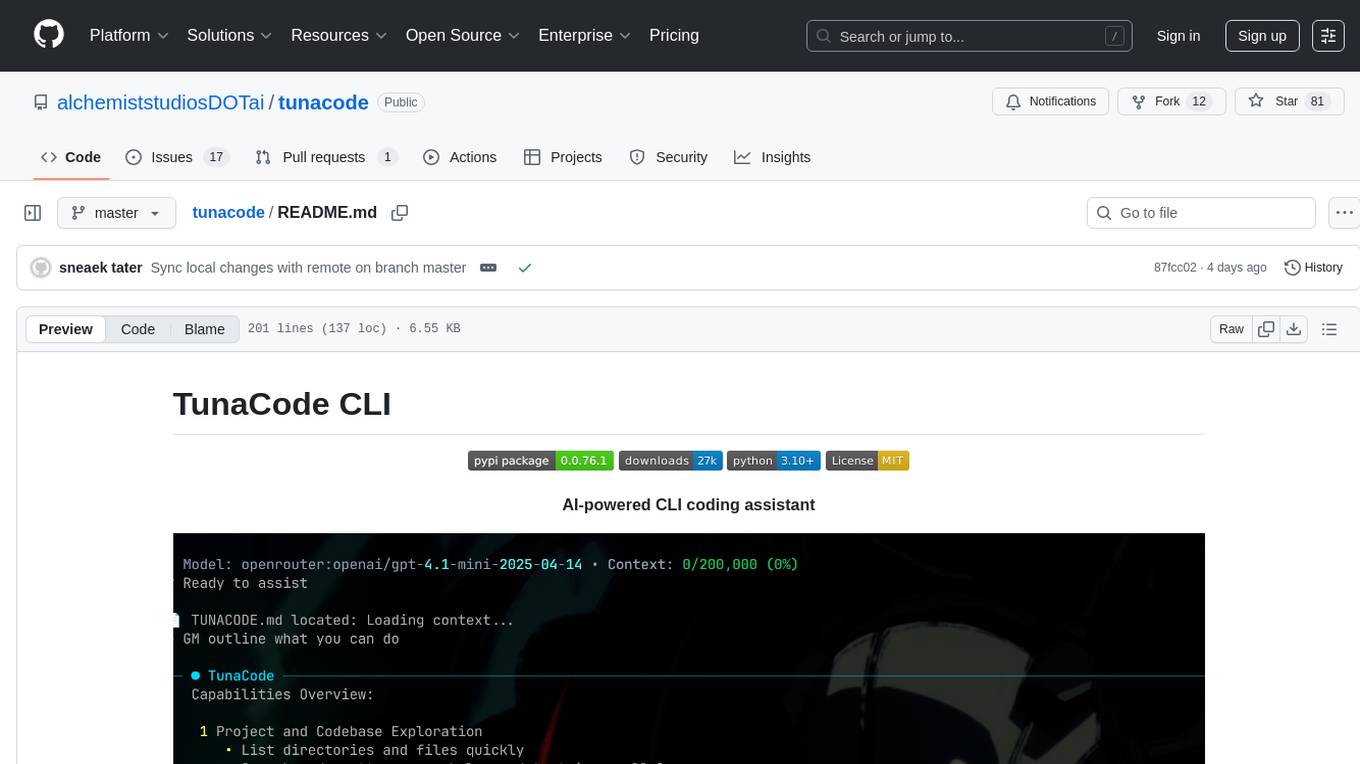Screen dimensions: 1360x764
Task: Open the command palette icon
Action: coord(1328,36)
